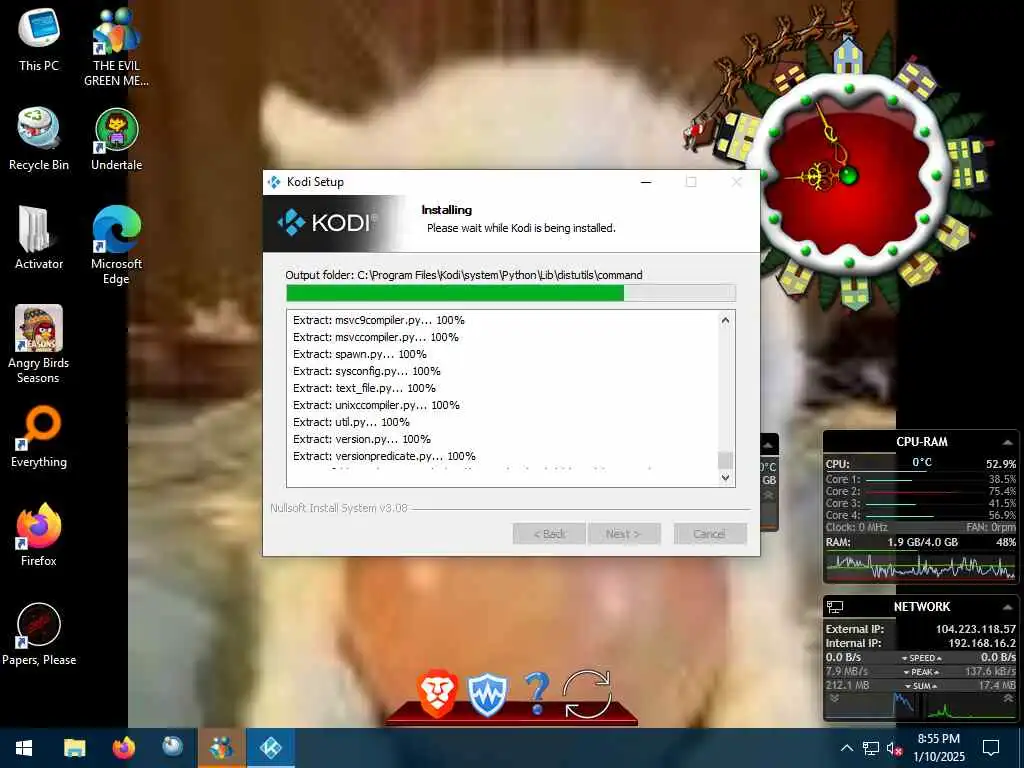
Task: Open the notification center icon
Action: (x=991, y=748)
